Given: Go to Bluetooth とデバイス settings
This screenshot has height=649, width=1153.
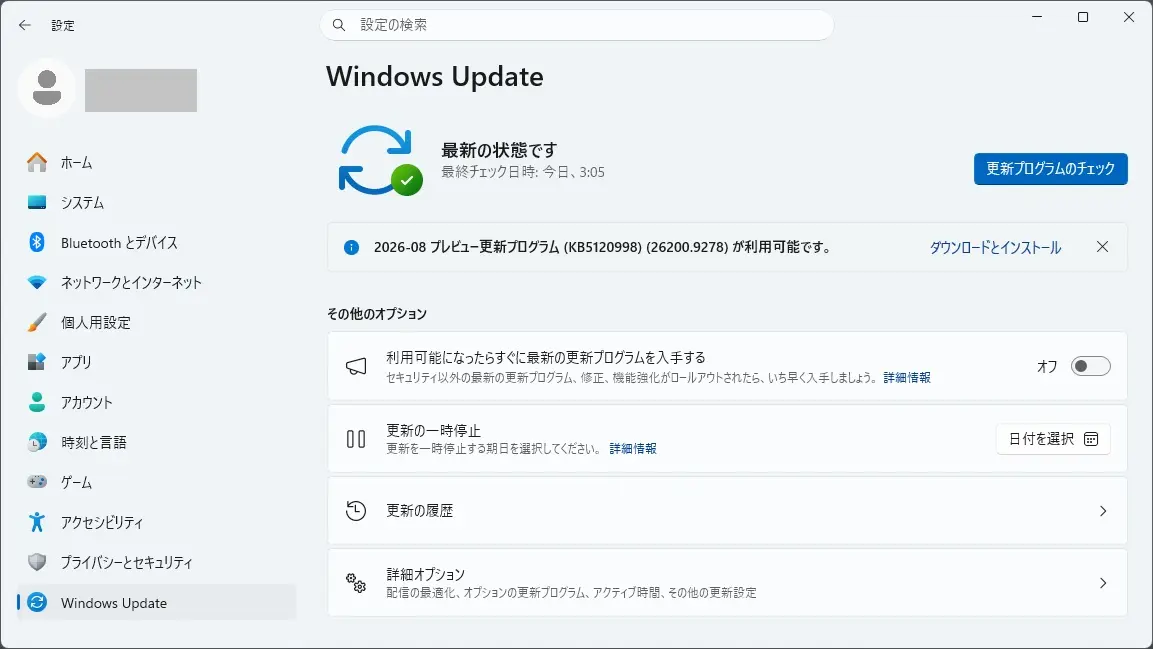Looking at the screenshot, I should pos(156,243).
